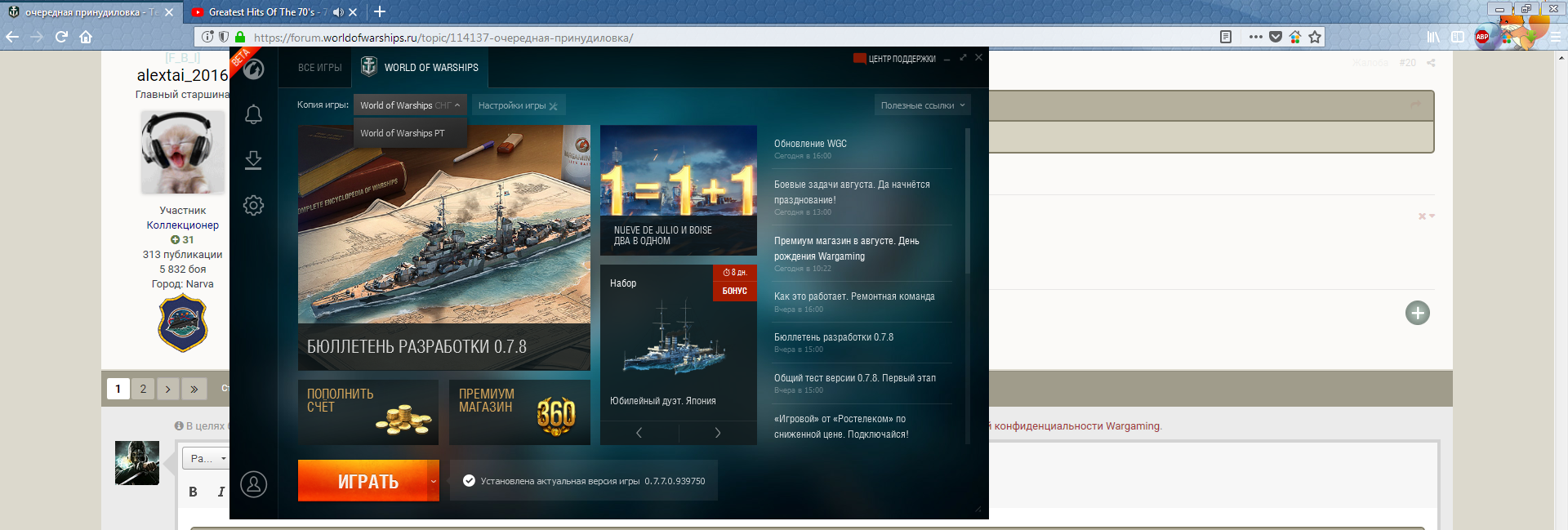Click the news list scrollbar in Game Center
1568x530 pixels.
pyautogui.click(x=968, y=200)
